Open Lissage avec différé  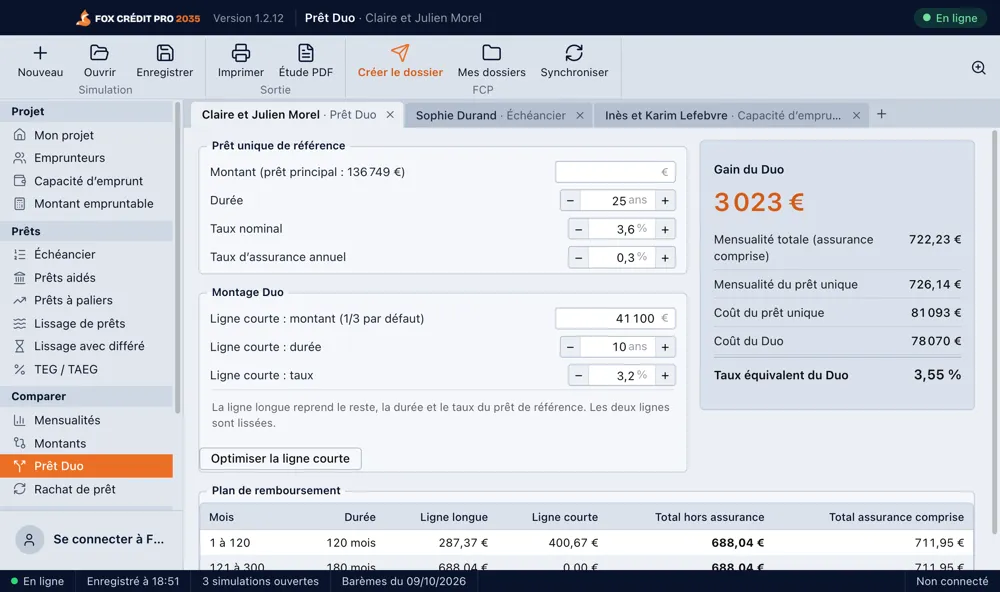(87, 346)
